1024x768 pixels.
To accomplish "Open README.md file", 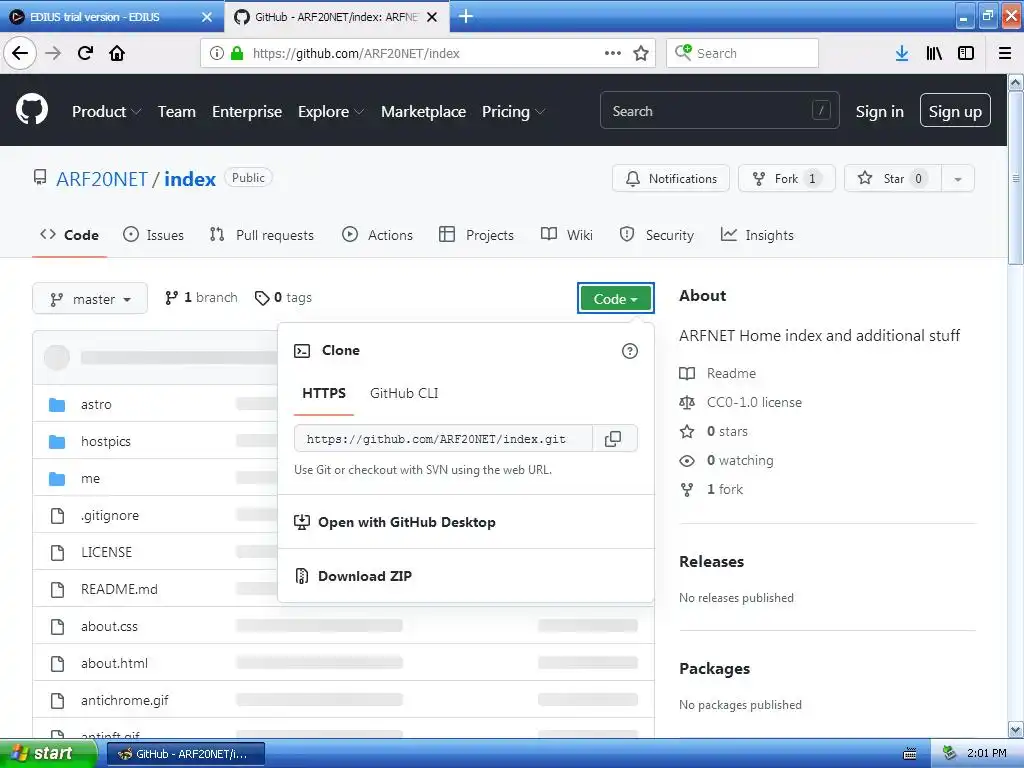I will [120, 590].
